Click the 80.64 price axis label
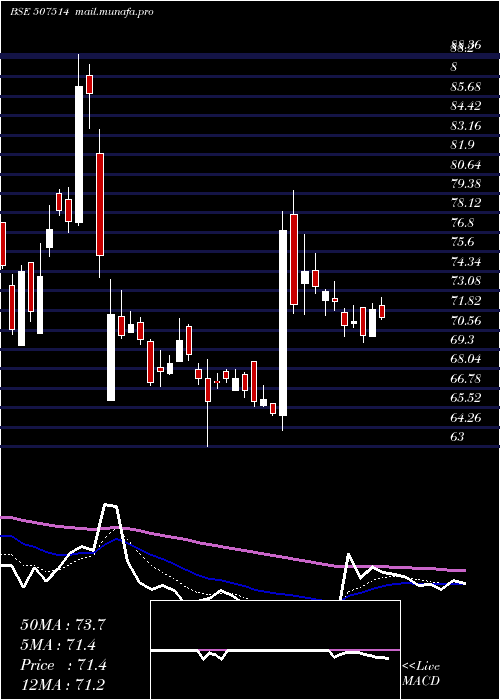Viewport: 500px width, 700px height. point(466,165)
